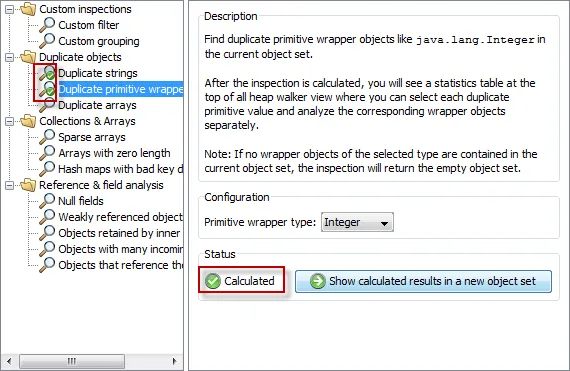Select Weakly referenced objects inspection

tap(120, 217)
